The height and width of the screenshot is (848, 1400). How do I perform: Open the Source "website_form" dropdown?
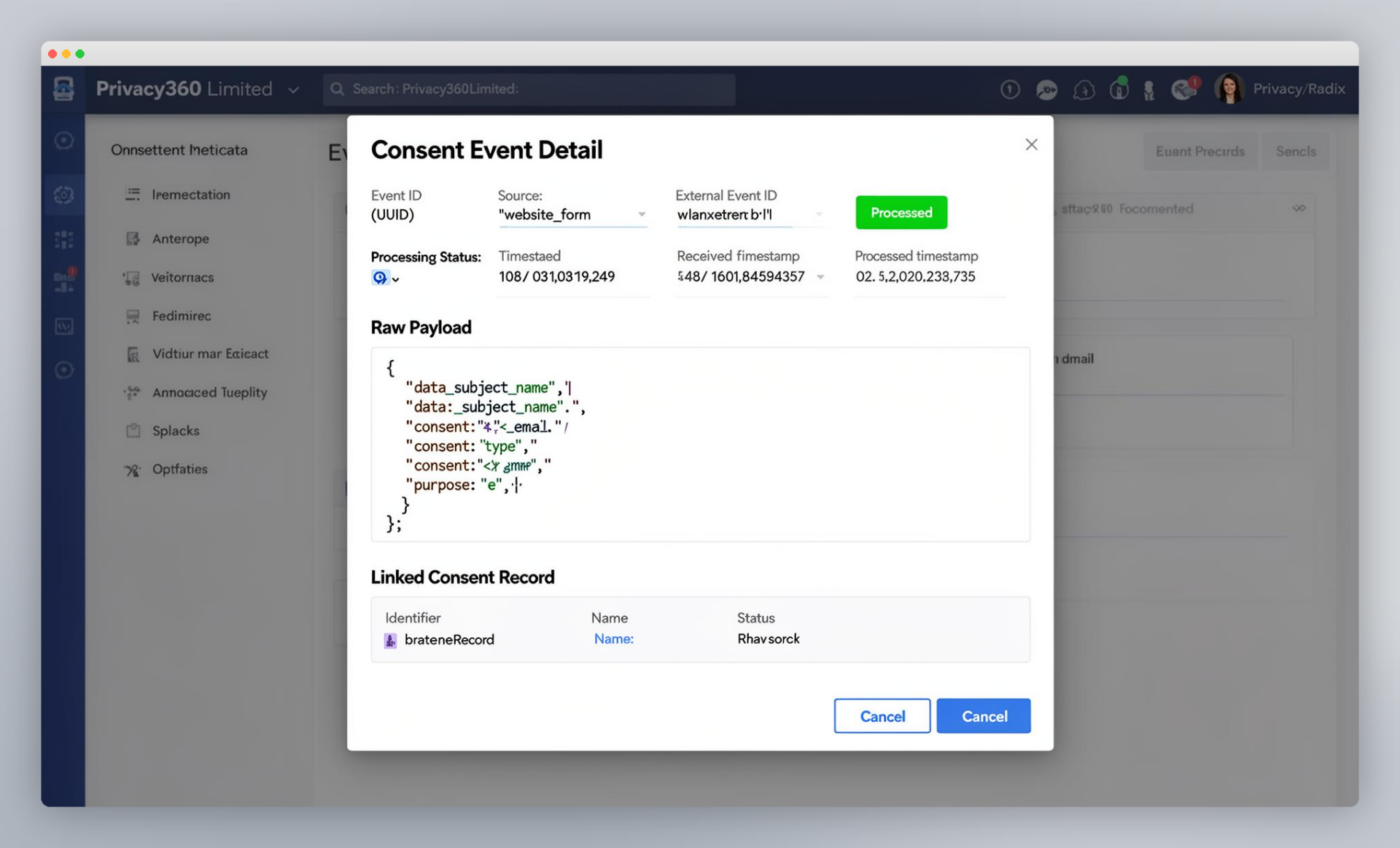click(x=572, y=214)
